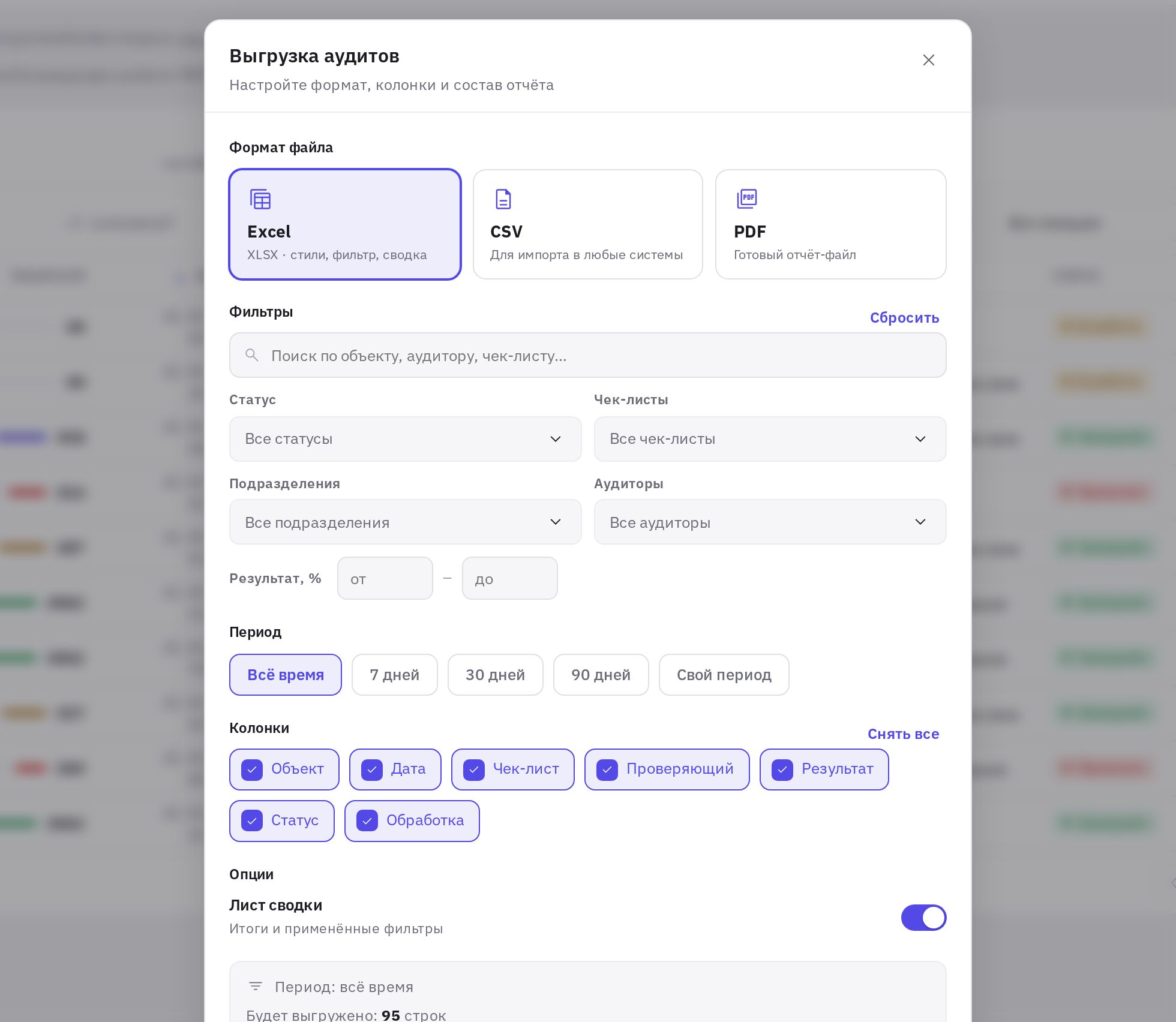Screen dimensions: 1176x1022
Task: Uncheck the 'Объект' column checkbox
Action: [252, 769]
